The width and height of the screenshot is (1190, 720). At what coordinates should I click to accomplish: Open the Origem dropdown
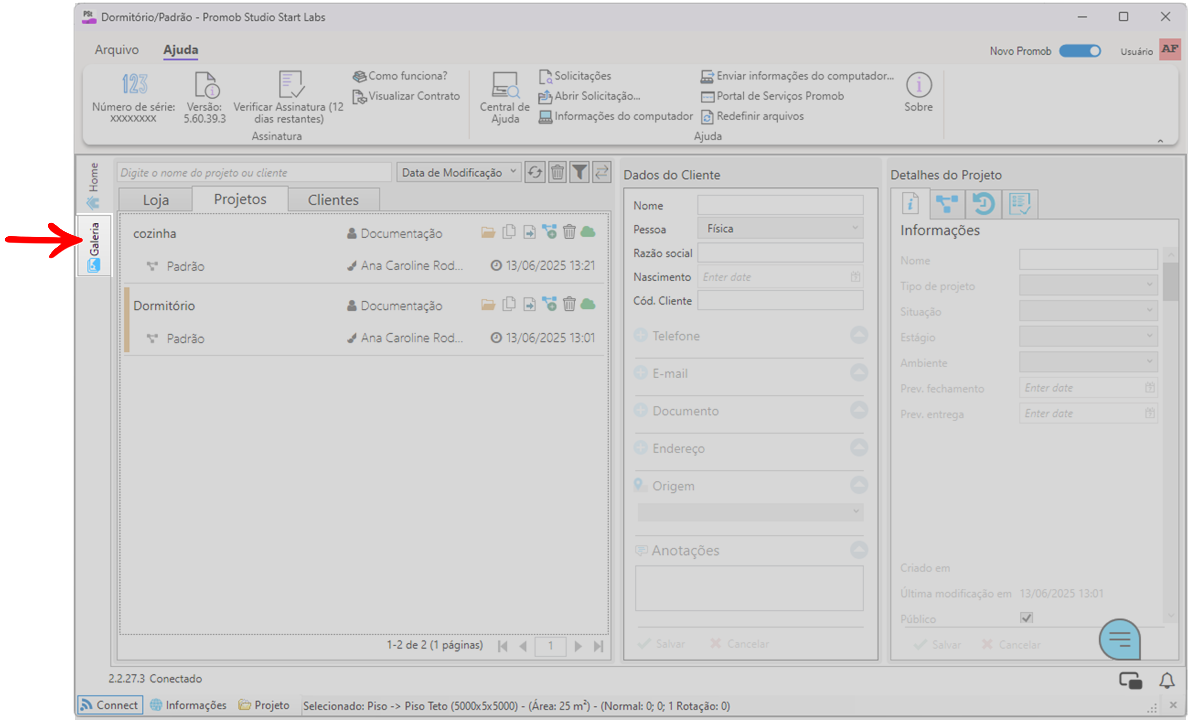point(751,511)
